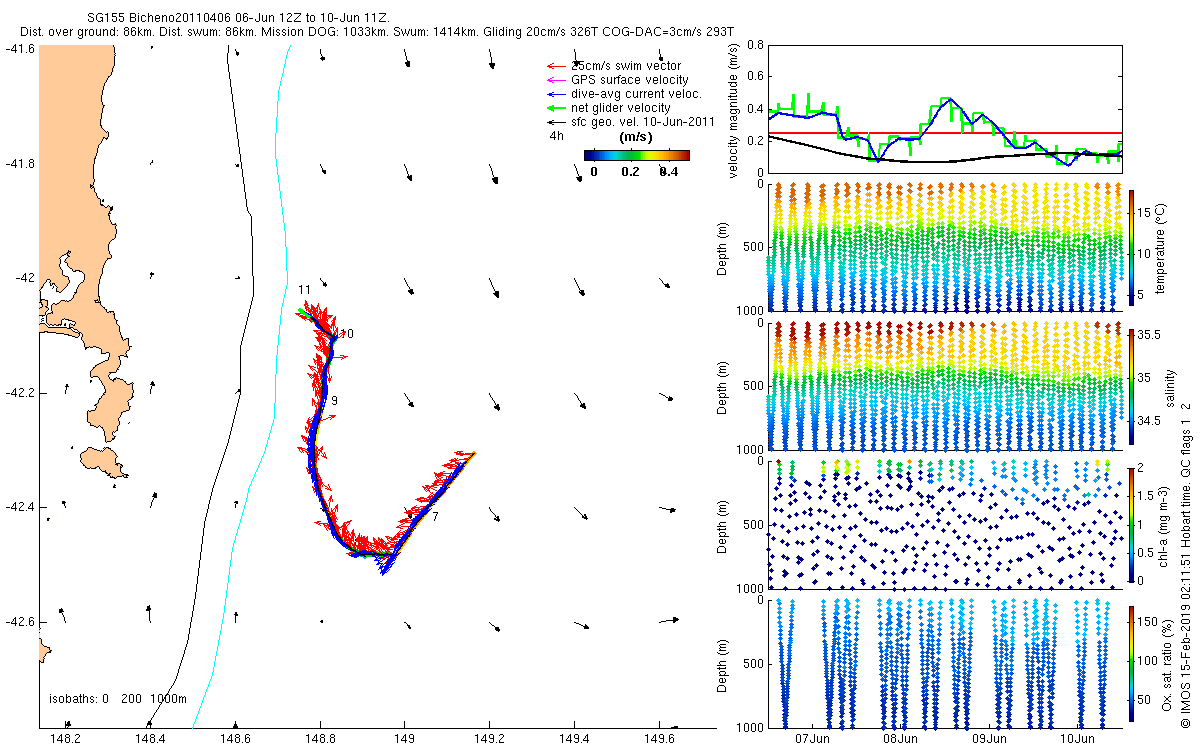The width and height of the screenshot is (1200, 750).
Task: Click the '10Jun' date tick label
Action: pos(1077,739)
